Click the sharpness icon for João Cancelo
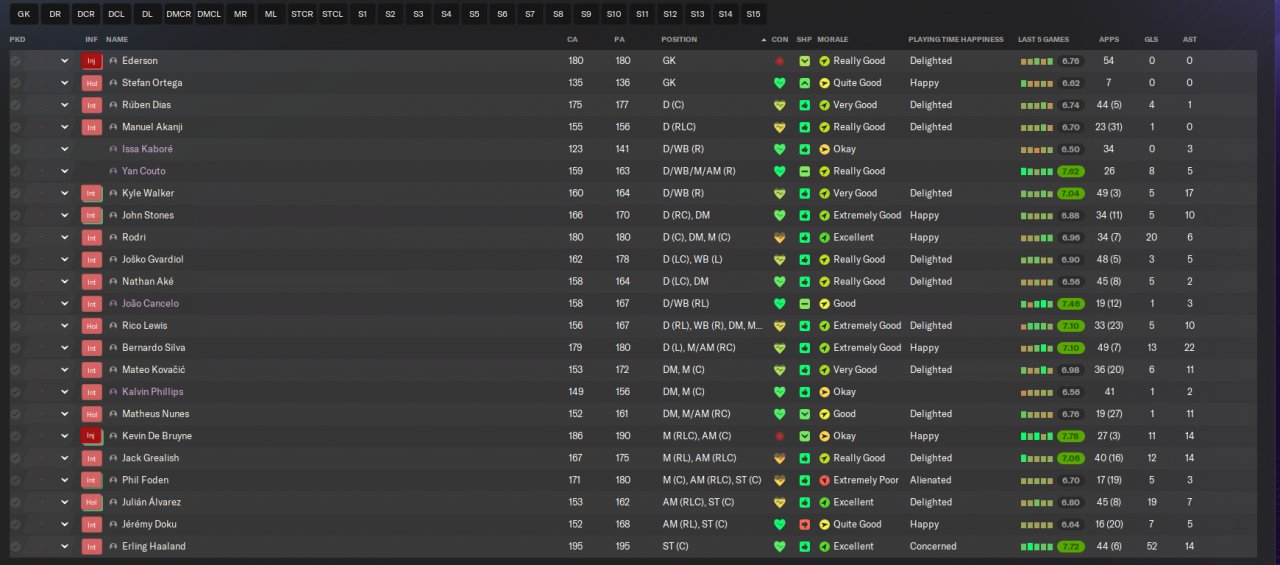The width and height of the screenshot is (1280, 565). click(804, 303)
